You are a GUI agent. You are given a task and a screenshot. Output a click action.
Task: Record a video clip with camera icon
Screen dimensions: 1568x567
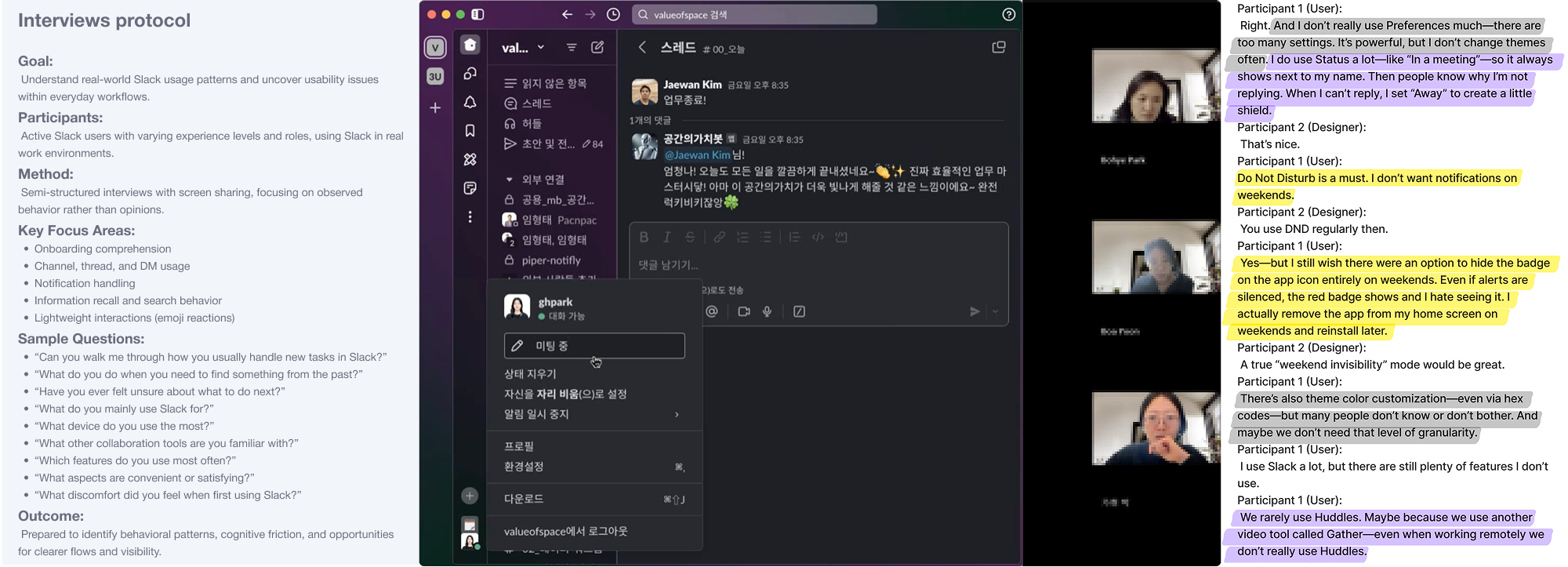tap(744, 311)
